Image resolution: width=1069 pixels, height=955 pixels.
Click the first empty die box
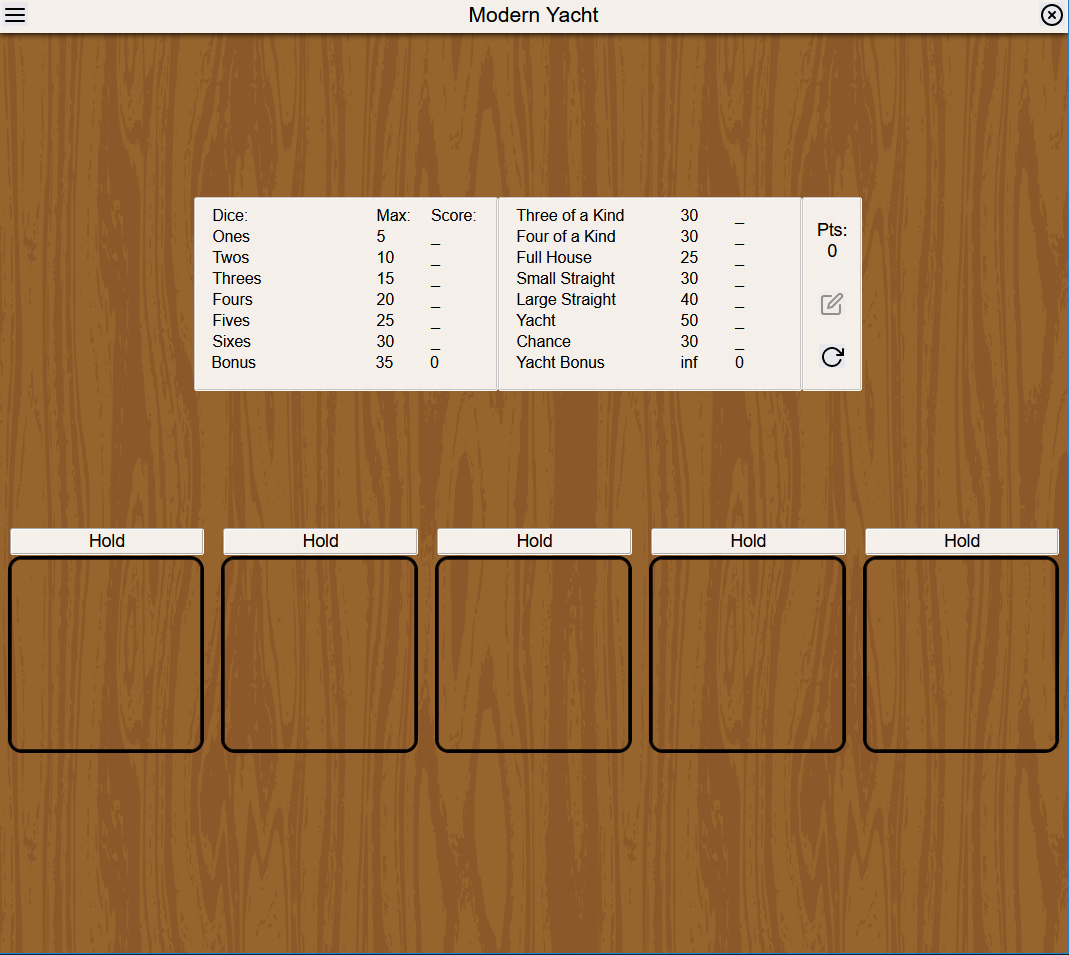click(x=106, y=654)
